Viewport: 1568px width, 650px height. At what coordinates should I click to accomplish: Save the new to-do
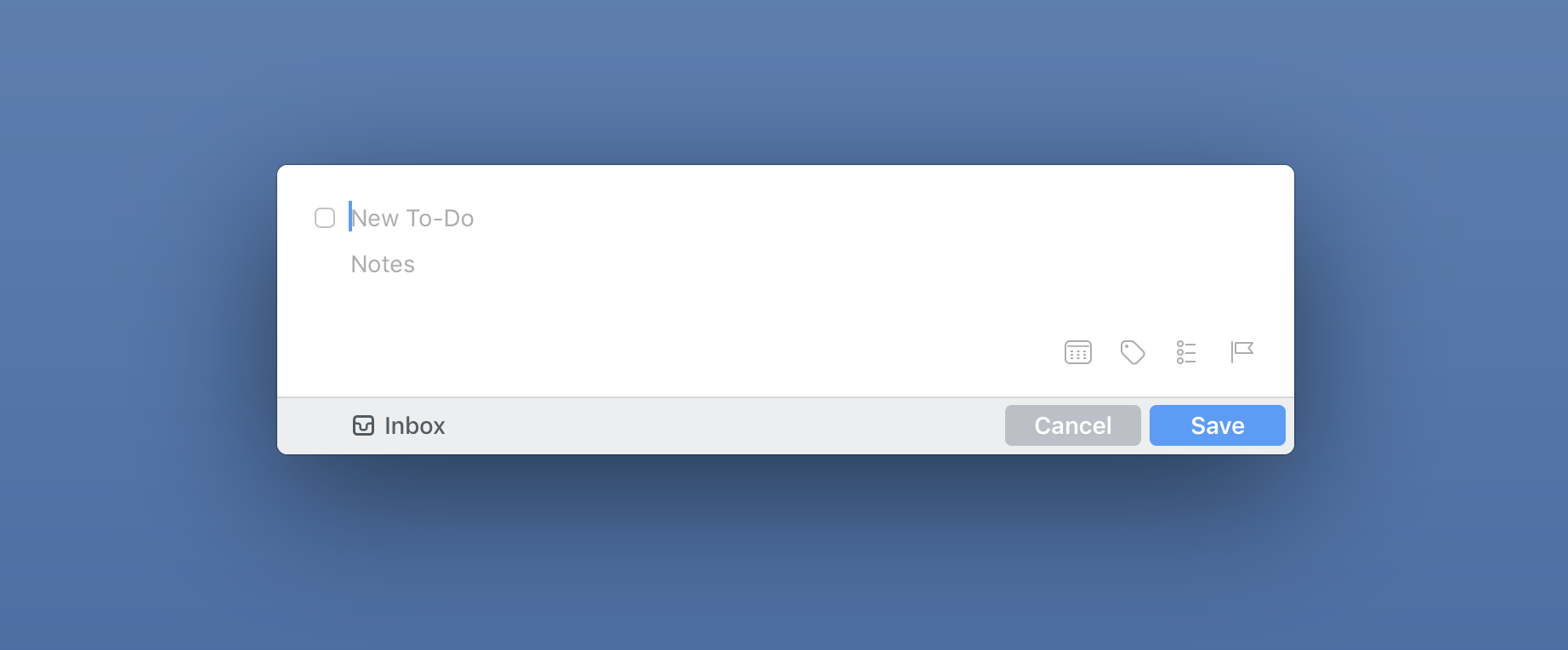1218,425
